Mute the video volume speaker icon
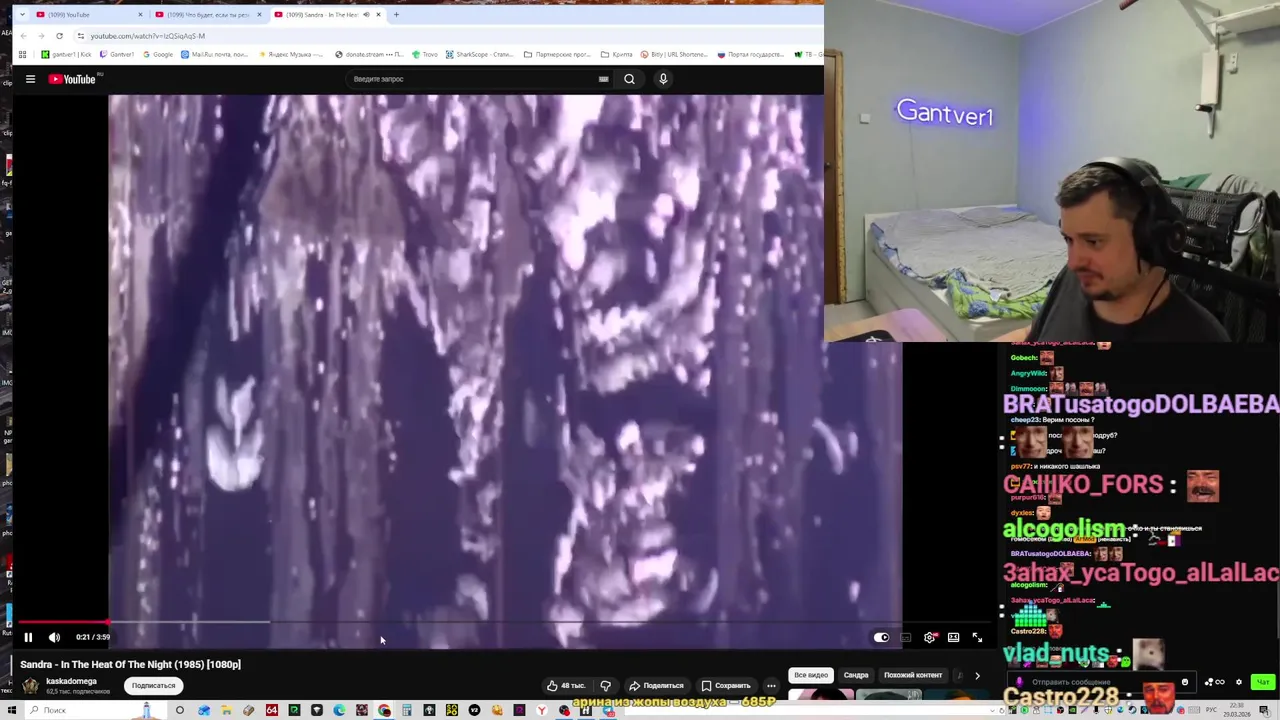This screenshot has height=720, width=1280. tap(54, 637)
